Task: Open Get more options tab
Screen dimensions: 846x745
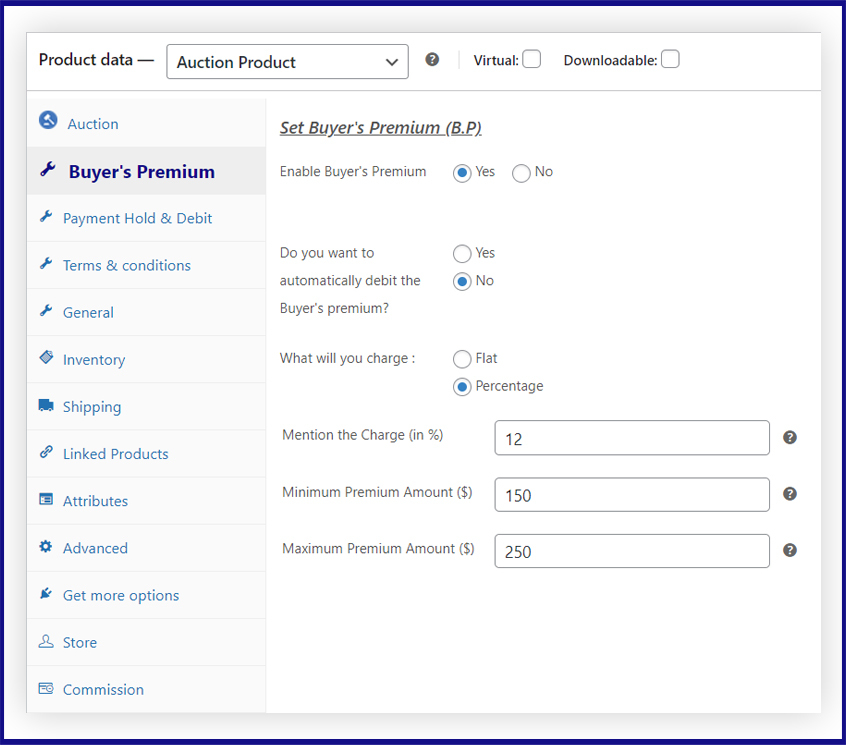Action: click(146, 595)
